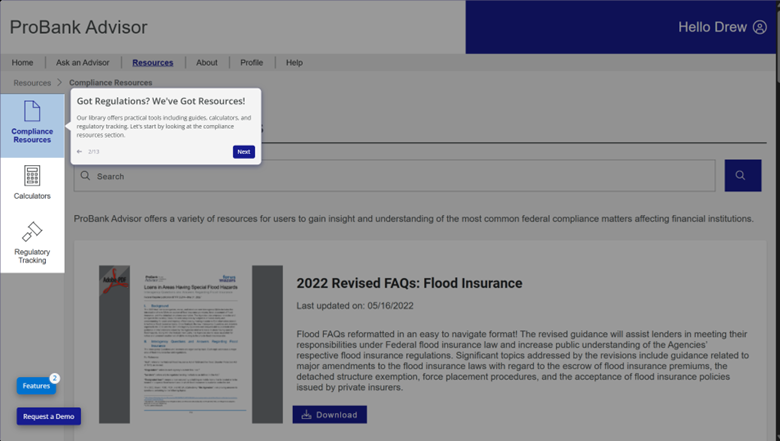Select the Resources menu item

[153, 63]
